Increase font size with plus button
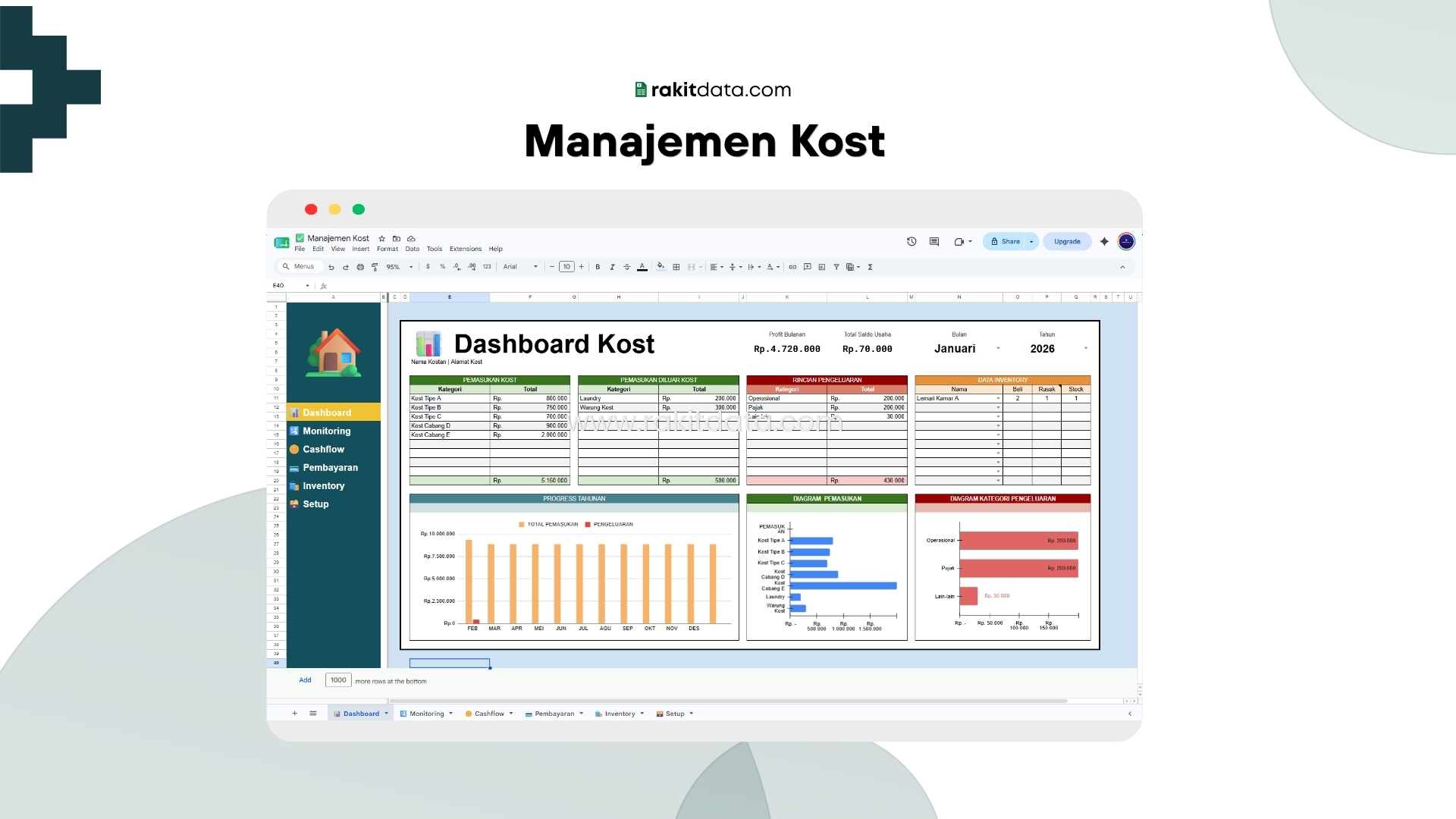Viewport: 1456px width, 819px height. [582, 267]
